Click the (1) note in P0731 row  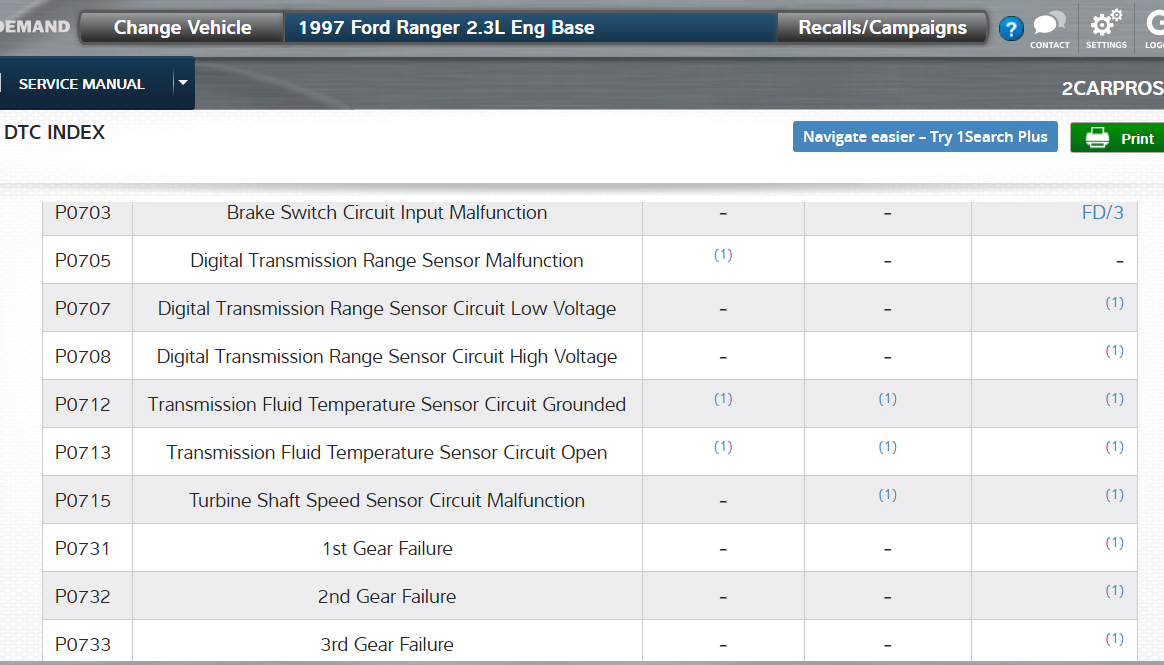tap(1114, 543)
